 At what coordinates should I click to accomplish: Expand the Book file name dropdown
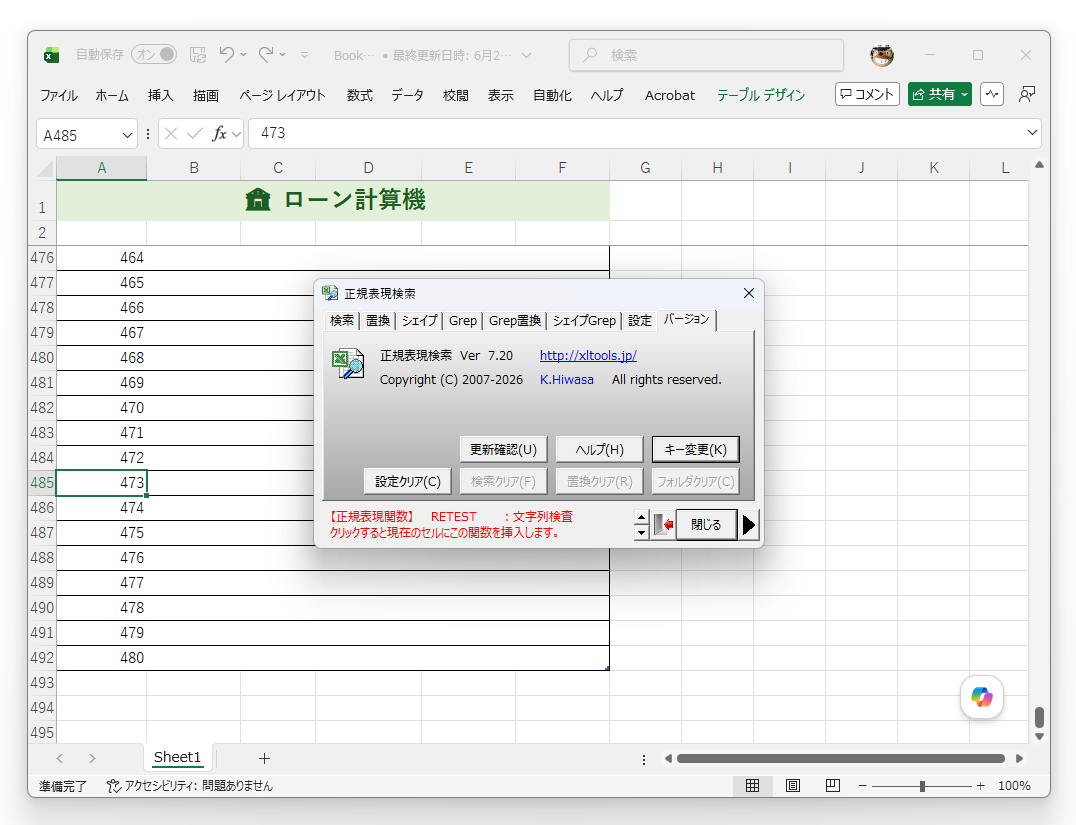[x=526, y=55]
